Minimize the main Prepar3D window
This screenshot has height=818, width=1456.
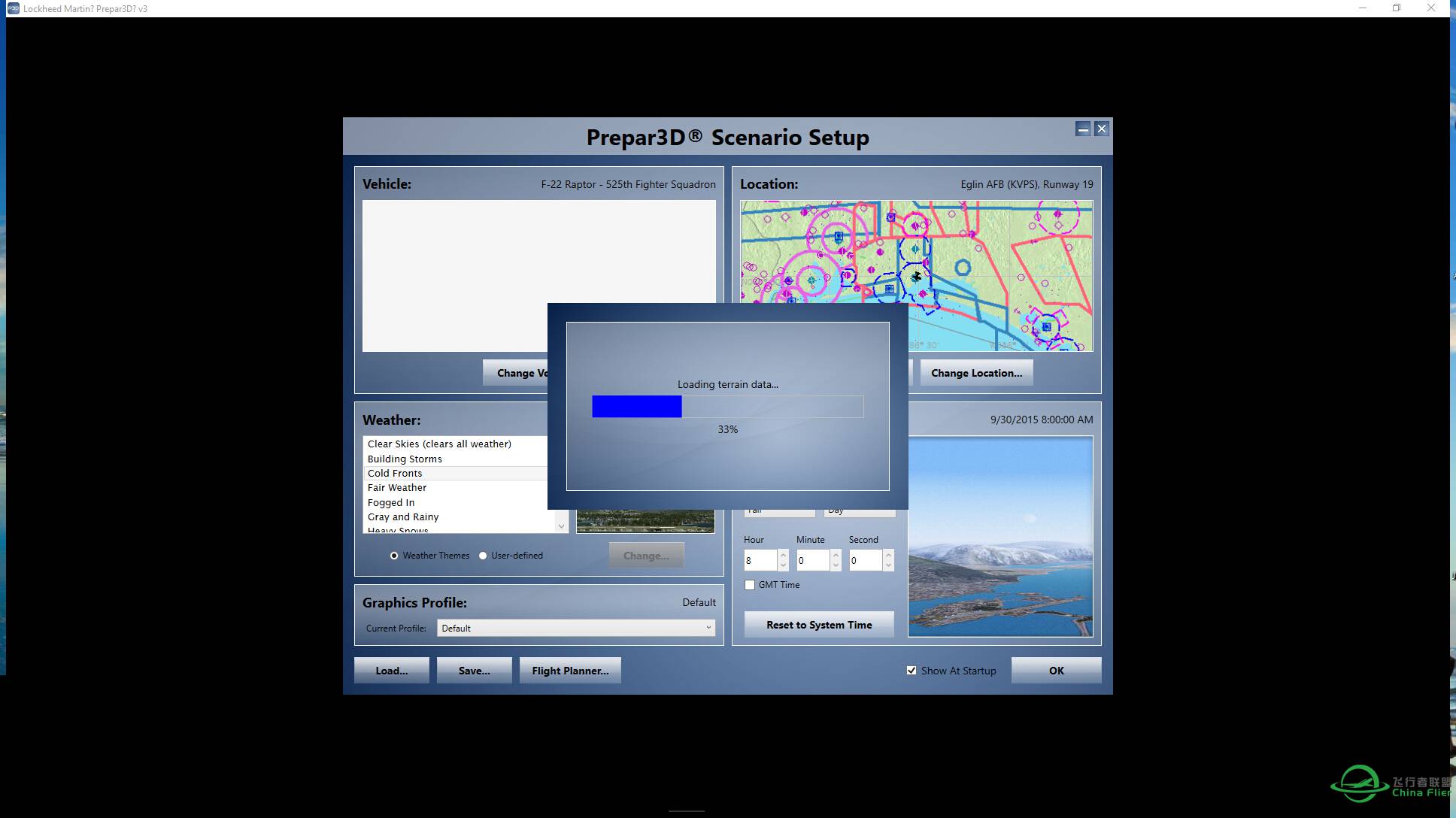pyautogui.click(x=1362, y=8)
